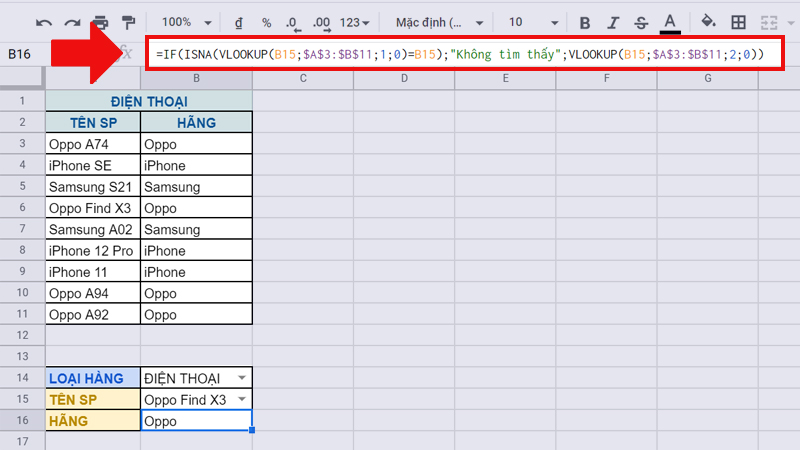Screen dimensions: 800x450
Task: Toggle Strikethrough formatting
Action: point(641,22)
